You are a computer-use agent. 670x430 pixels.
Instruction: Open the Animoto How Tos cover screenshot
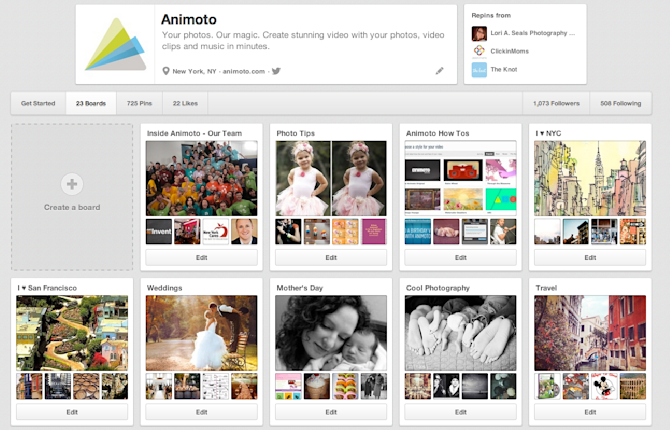click(461, 178)
